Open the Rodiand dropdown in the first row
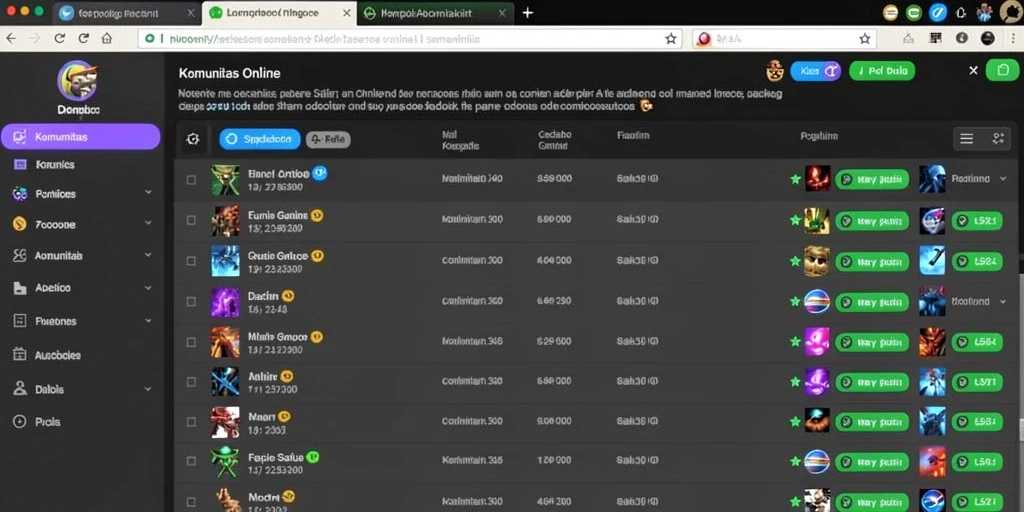Image resolution: width=1024 pixels, height=512 pixels. point(1004,178)
